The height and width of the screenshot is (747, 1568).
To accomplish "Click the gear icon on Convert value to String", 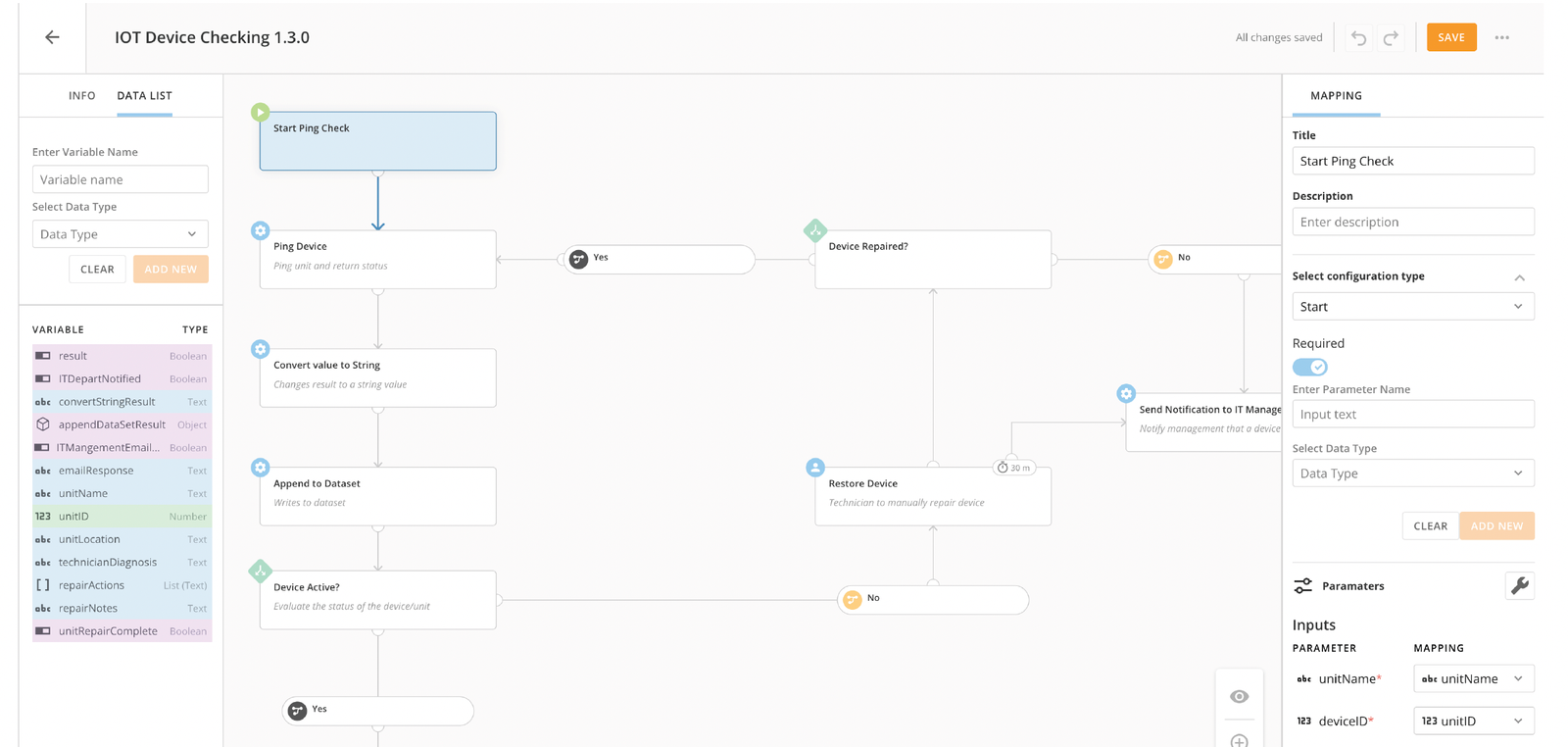I will [260, 349].
